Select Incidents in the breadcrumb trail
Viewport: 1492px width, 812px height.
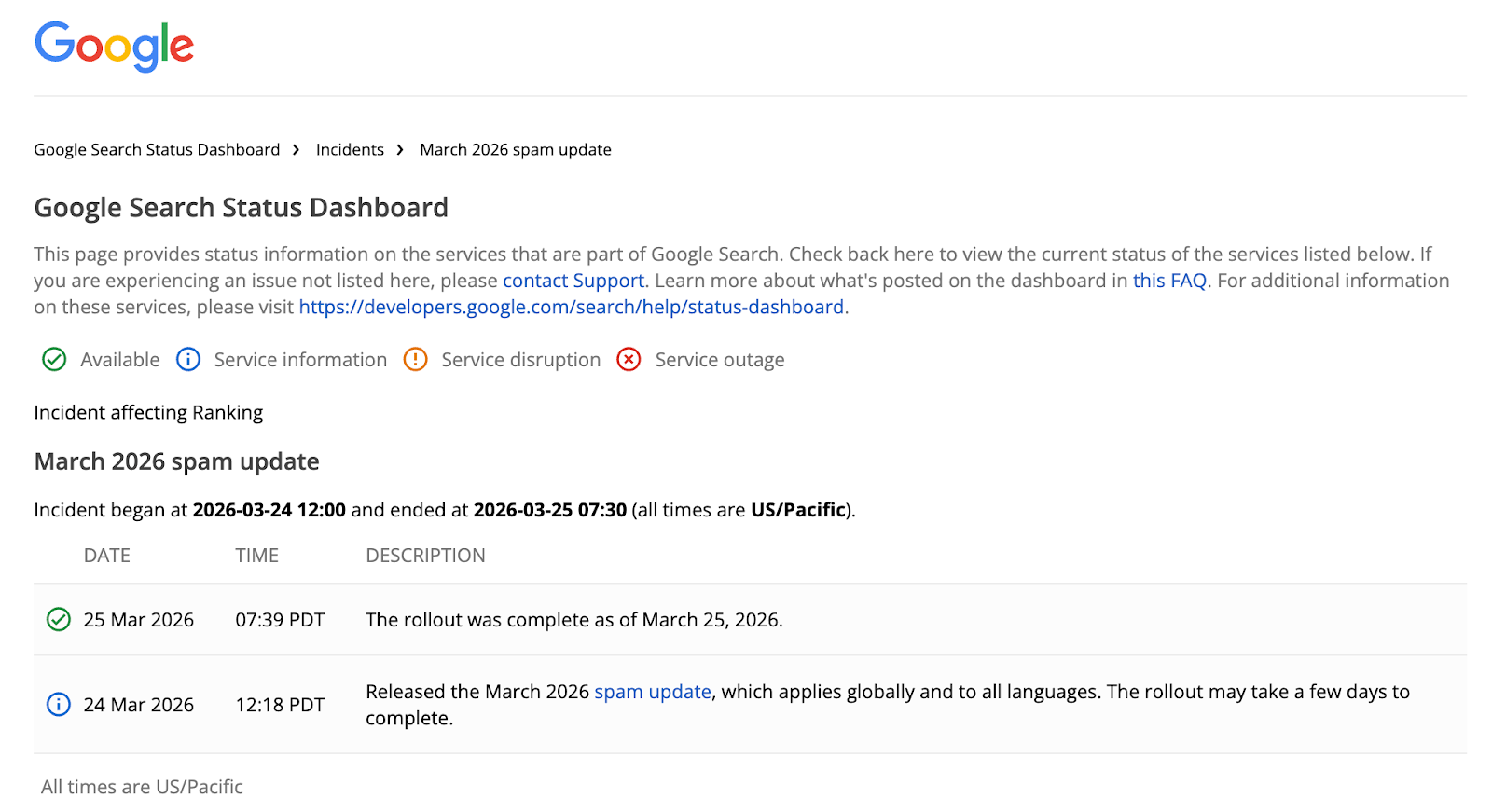click(350, 149)
